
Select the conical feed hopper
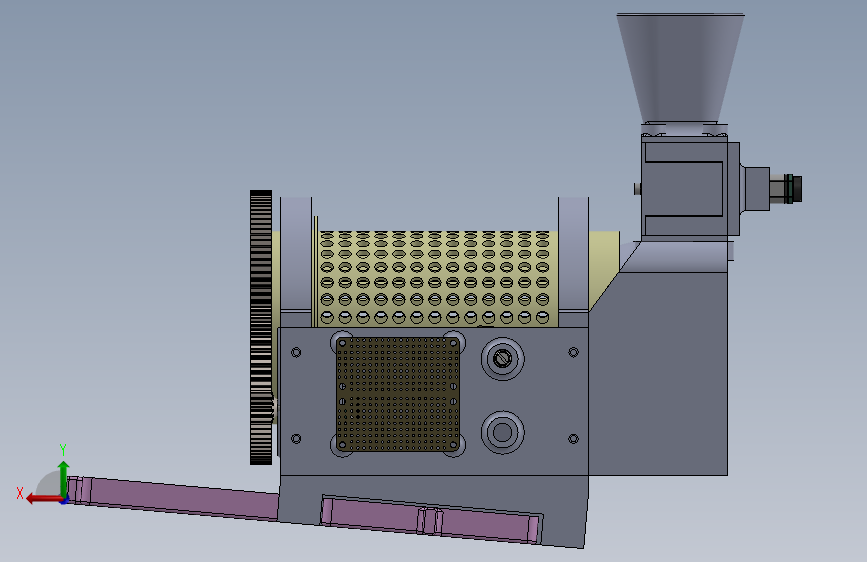pos(680,67)
